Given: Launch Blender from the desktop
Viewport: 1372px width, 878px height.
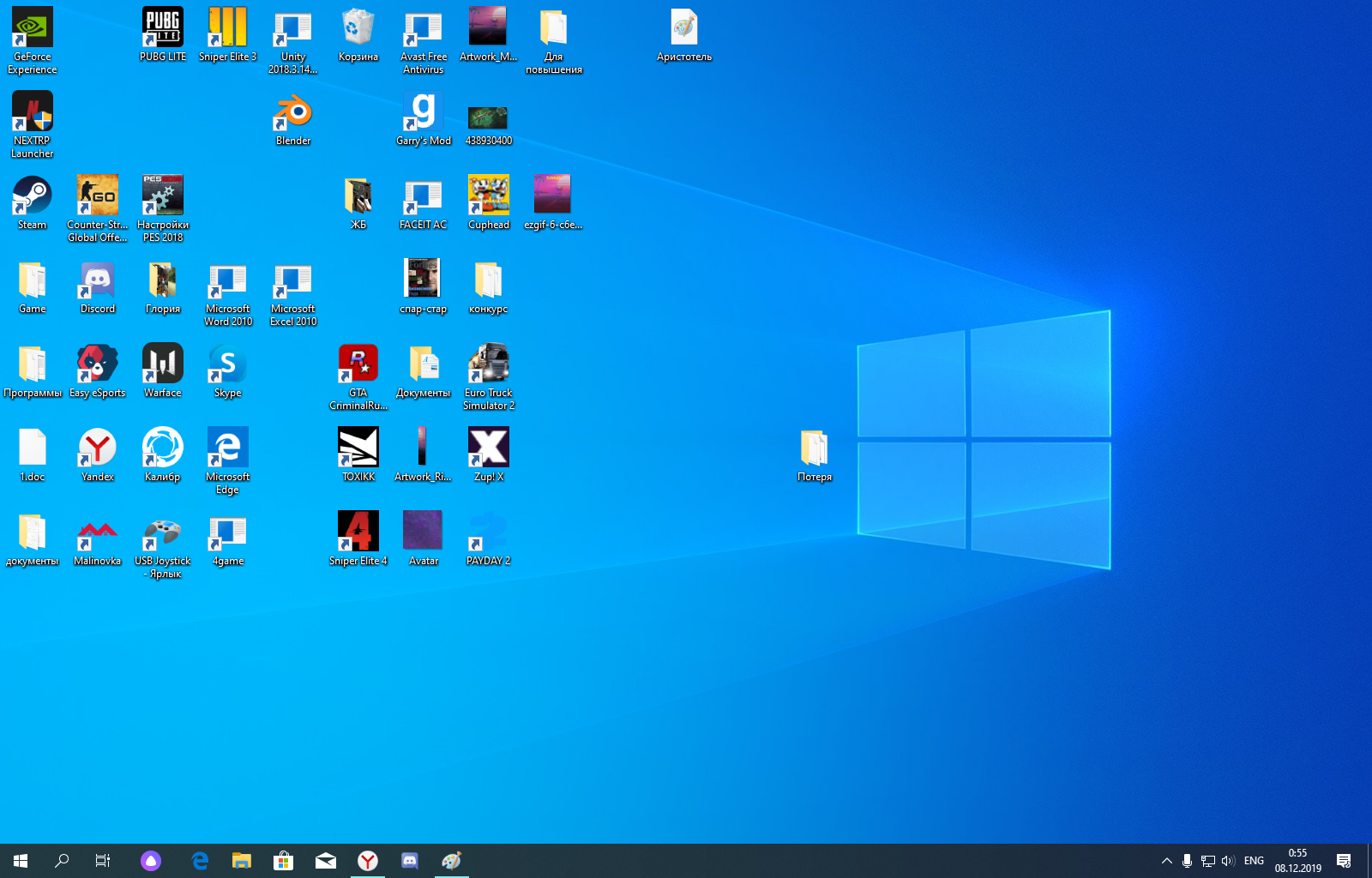Looking at the screenshot, I should point(293,118).
